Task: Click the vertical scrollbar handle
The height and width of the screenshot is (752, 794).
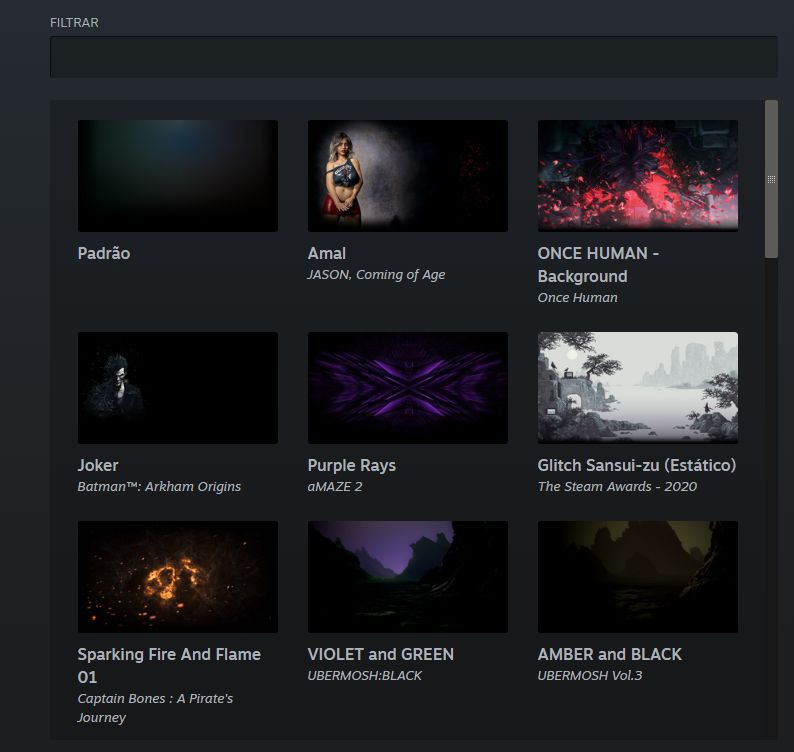Action: point(771,179)
